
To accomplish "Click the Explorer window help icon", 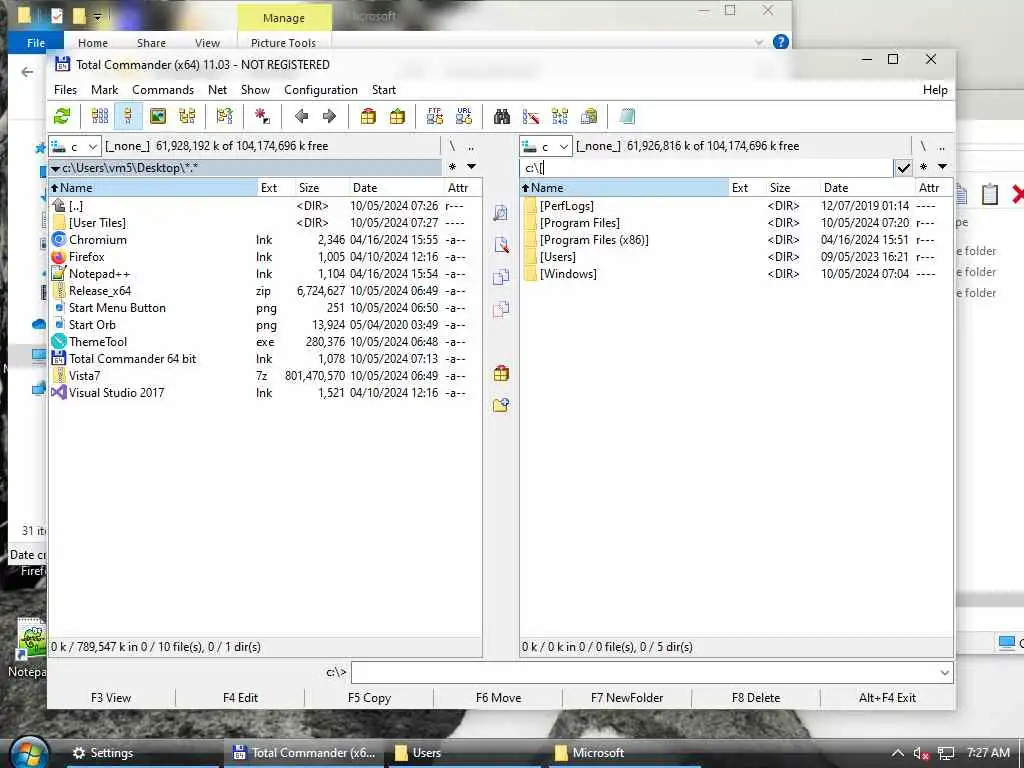I will pyautogui.click(x=780, y=42).
